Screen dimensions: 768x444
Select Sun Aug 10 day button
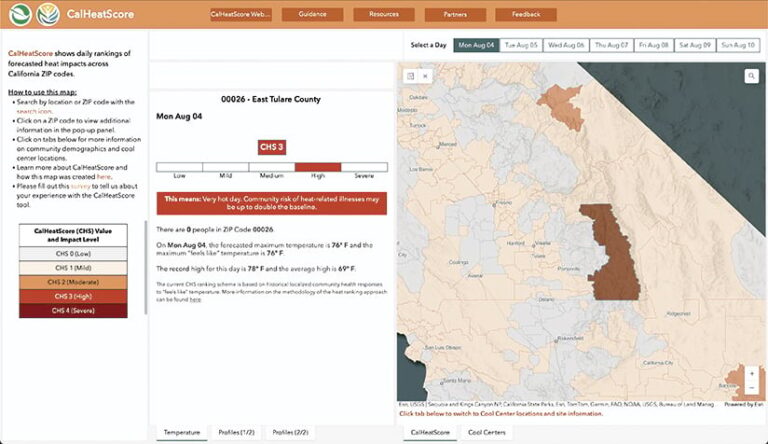(x=738, y=45)
